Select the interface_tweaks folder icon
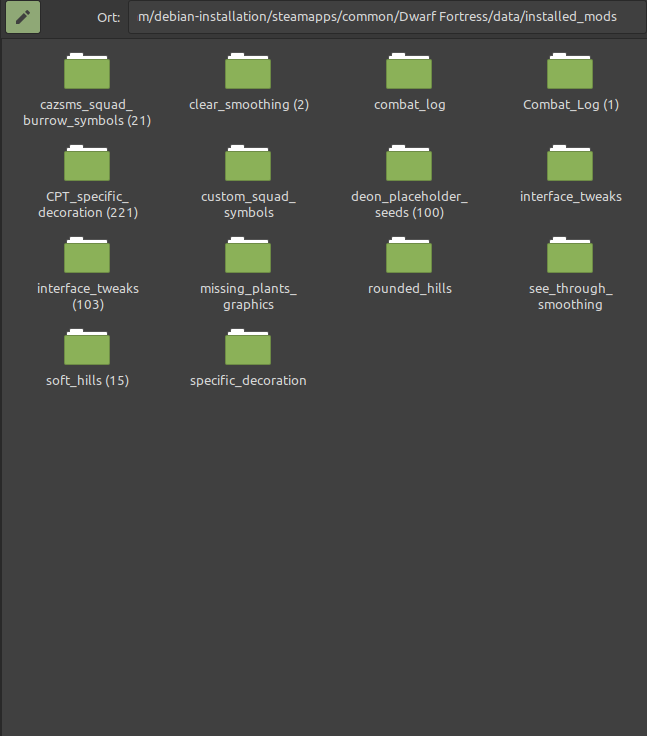The width and height of the screenshot is (647, 736). coord(570,163)
